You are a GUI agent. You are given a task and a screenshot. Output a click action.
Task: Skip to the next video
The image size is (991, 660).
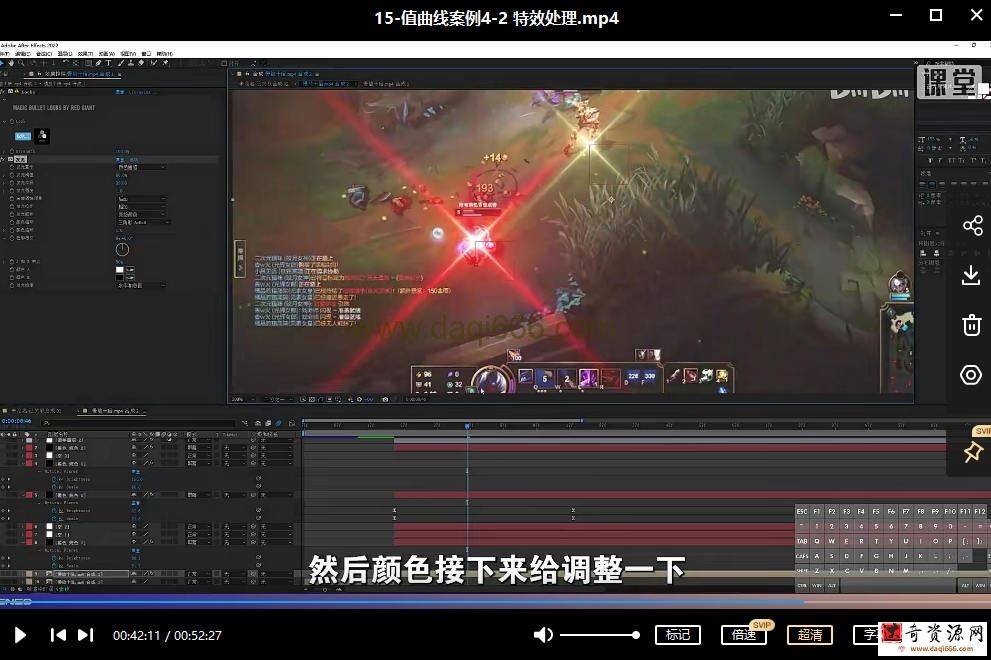86,635
